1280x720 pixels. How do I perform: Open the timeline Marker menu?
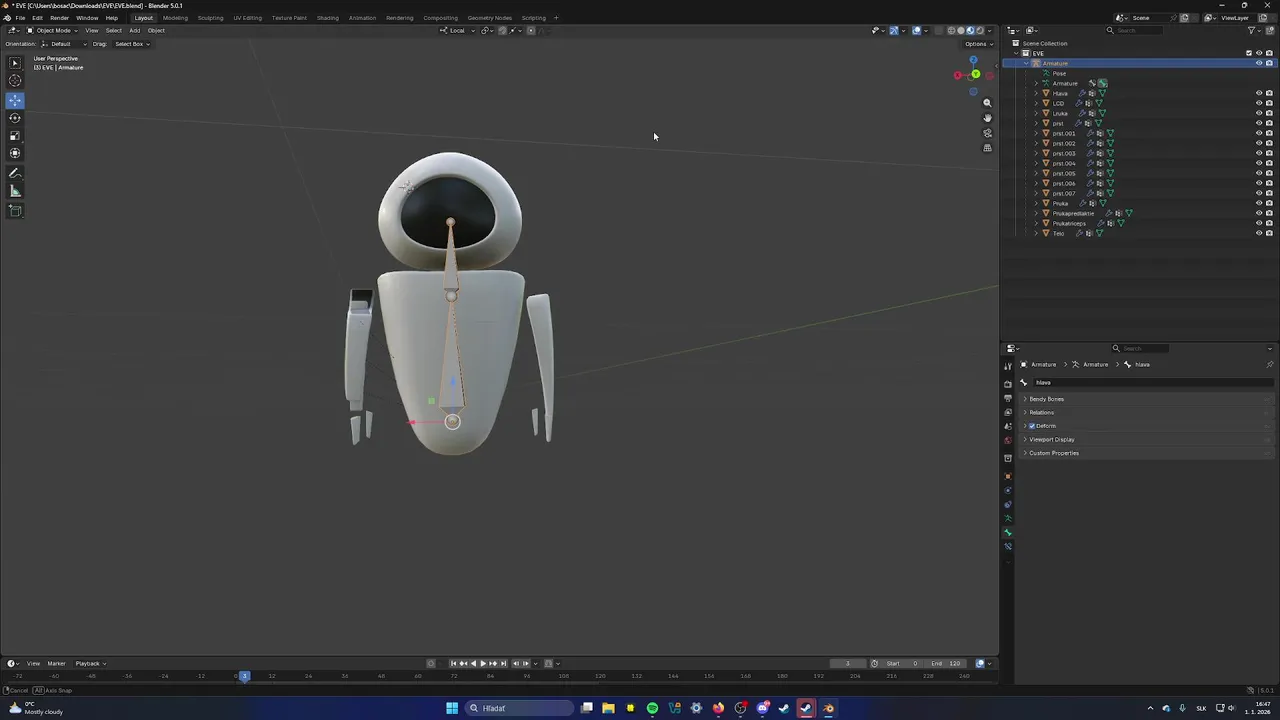56,663
